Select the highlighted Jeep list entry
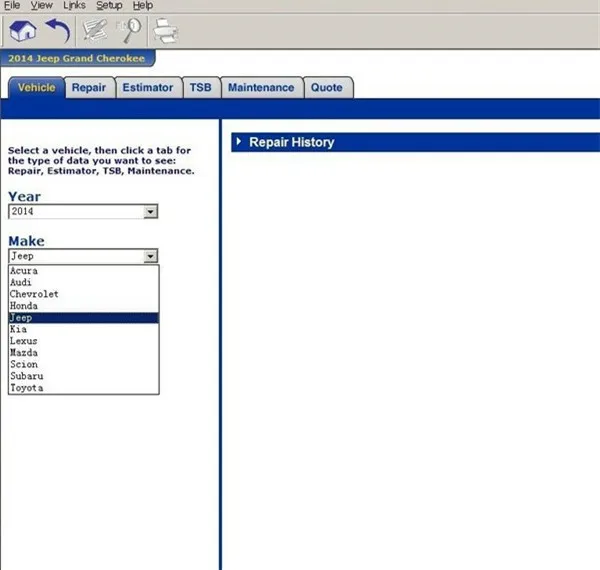Viewport: 600px width, 570px height. (x=83, y=318)
